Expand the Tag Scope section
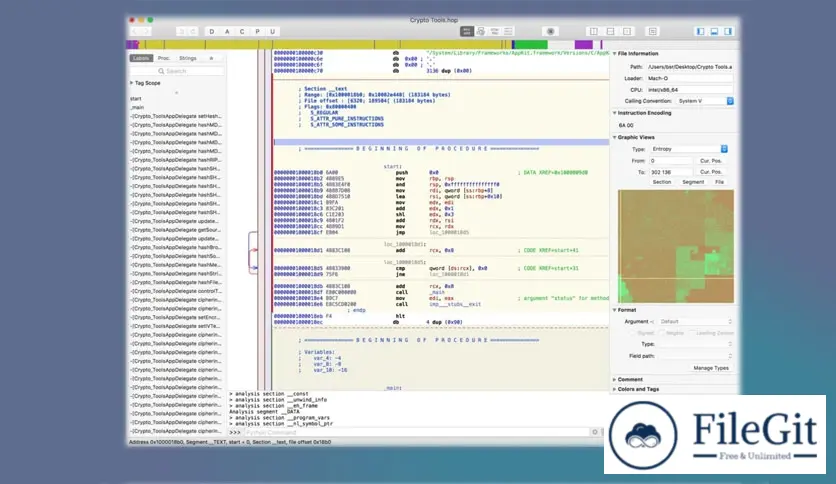 132,83
